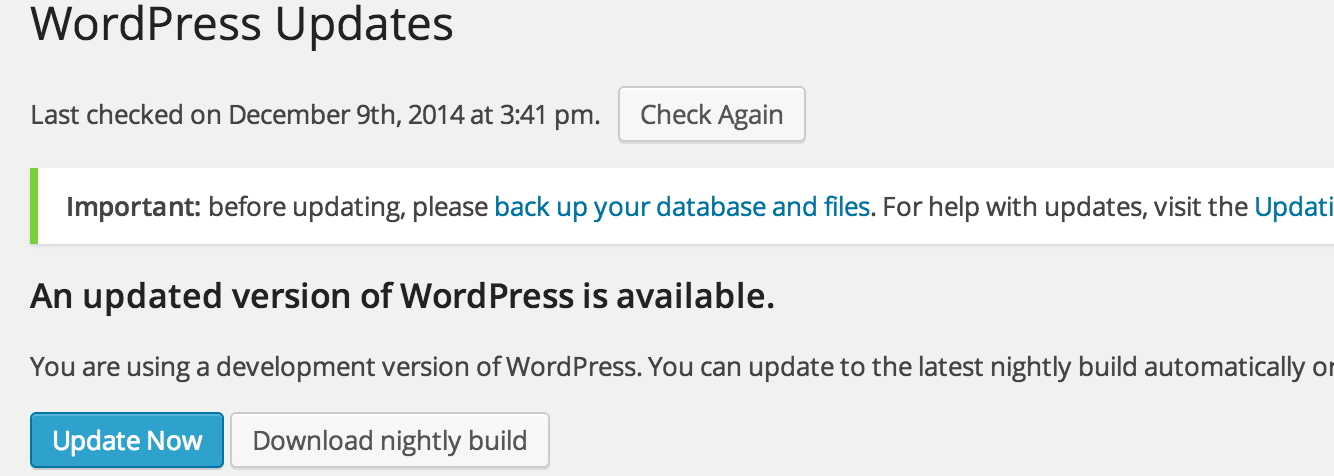Viewport: 1334px width, 476px height.
Task: Click the green bar on the notice's left edge
Action: coord(35,207)
